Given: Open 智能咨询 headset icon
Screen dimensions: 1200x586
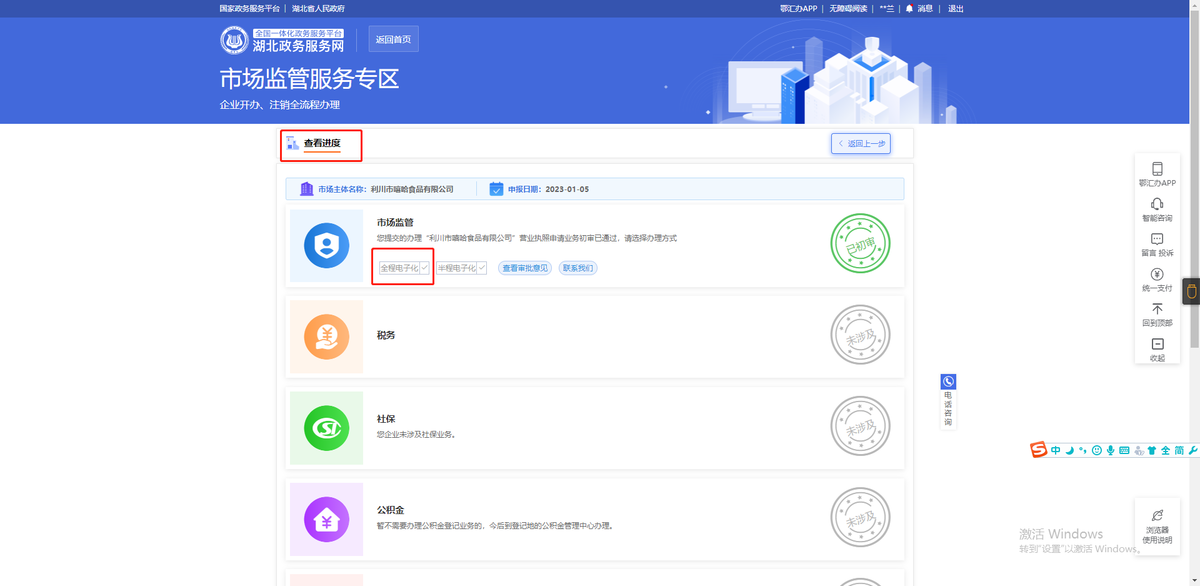Looking at the screenshot, I should click(1157, 204).
